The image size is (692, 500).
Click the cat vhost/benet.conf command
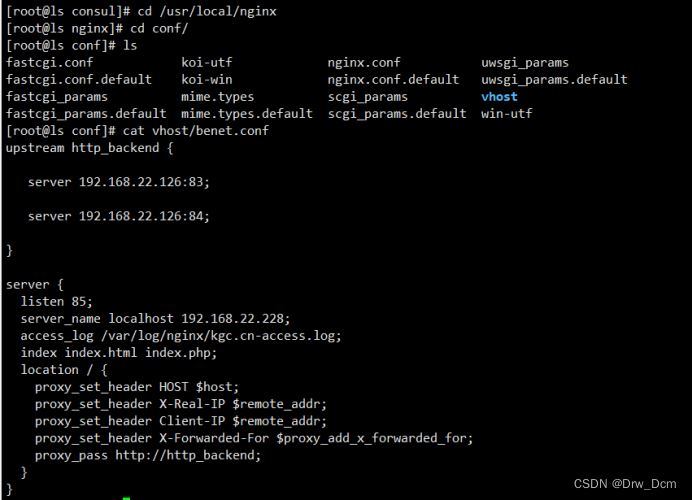tap(196, 131)
